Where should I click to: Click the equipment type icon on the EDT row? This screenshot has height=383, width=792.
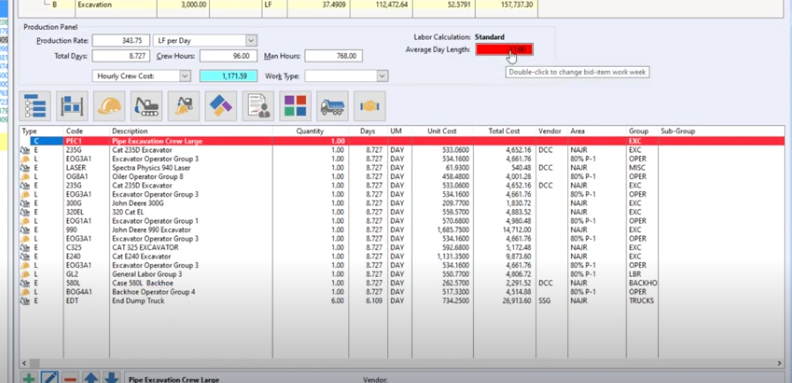point(25,301)
